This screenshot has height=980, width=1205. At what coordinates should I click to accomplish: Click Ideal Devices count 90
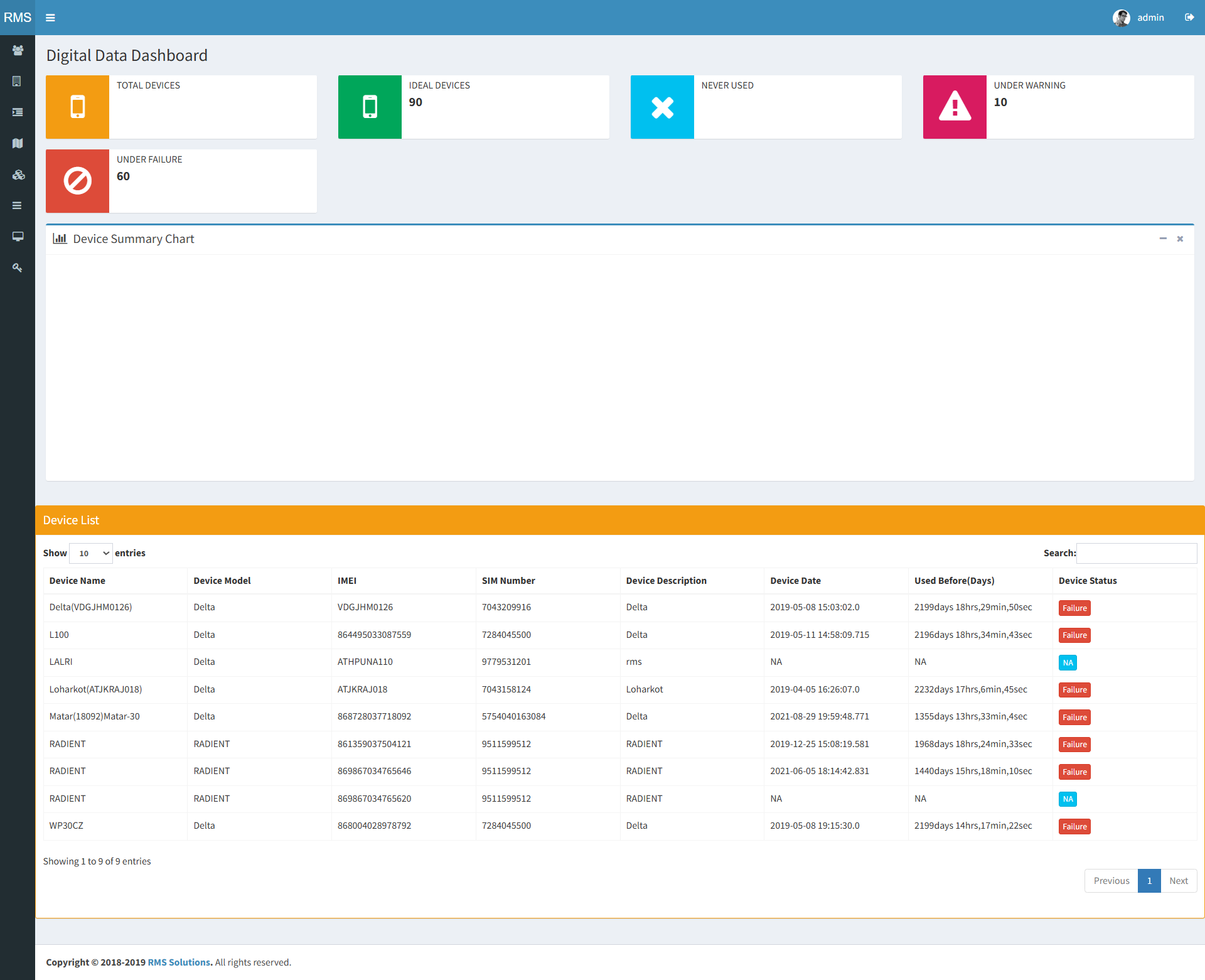415,102
